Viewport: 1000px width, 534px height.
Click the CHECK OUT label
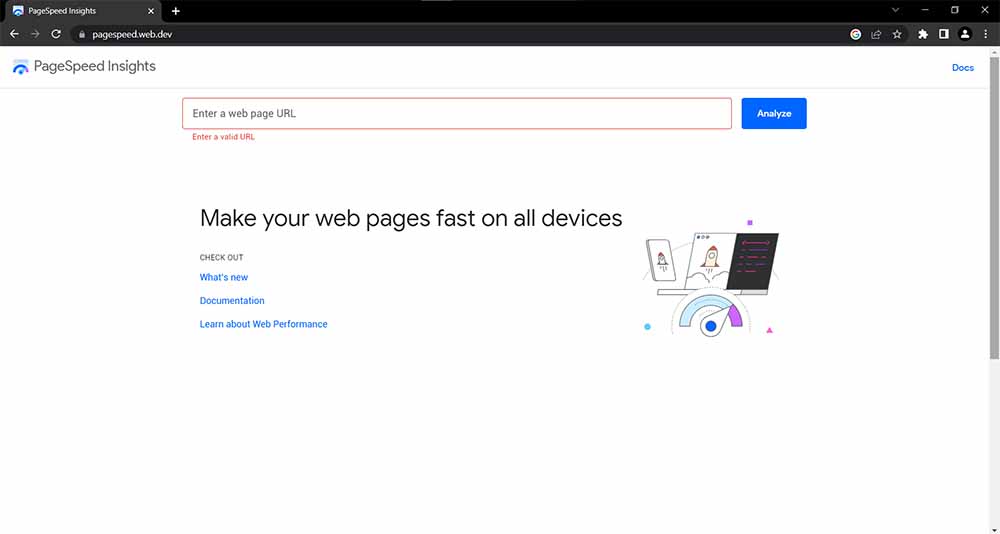pos(221,258)
